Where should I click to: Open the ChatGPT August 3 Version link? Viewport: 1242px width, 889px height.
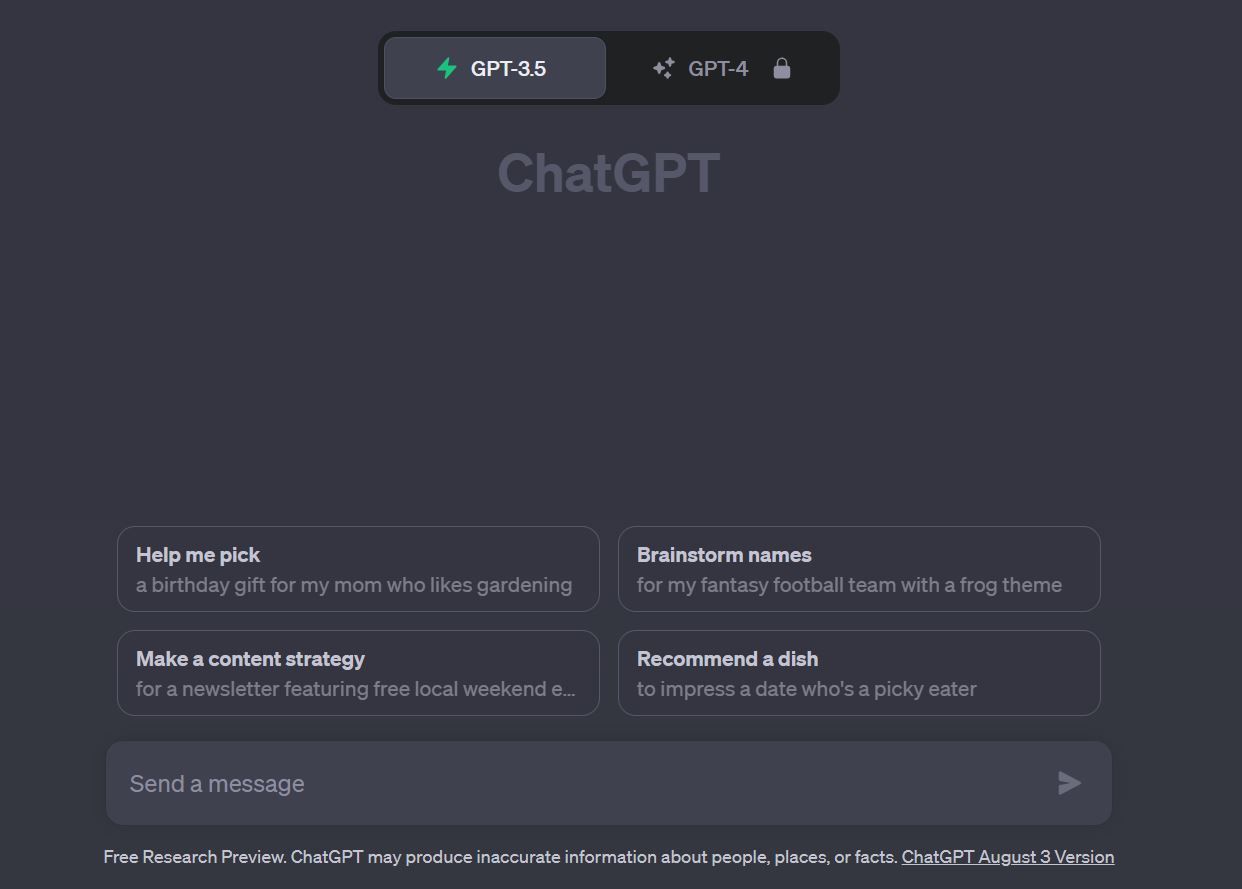coord(1007,857)
